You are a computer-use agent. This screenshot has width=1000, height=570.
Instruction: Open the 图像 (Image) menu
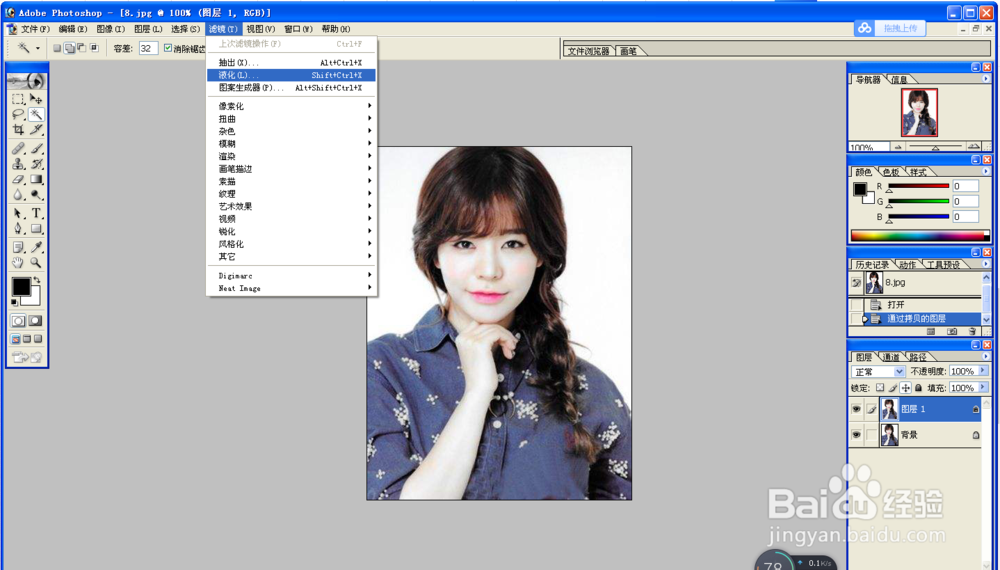pyautogui.click(x=110, y=29)
